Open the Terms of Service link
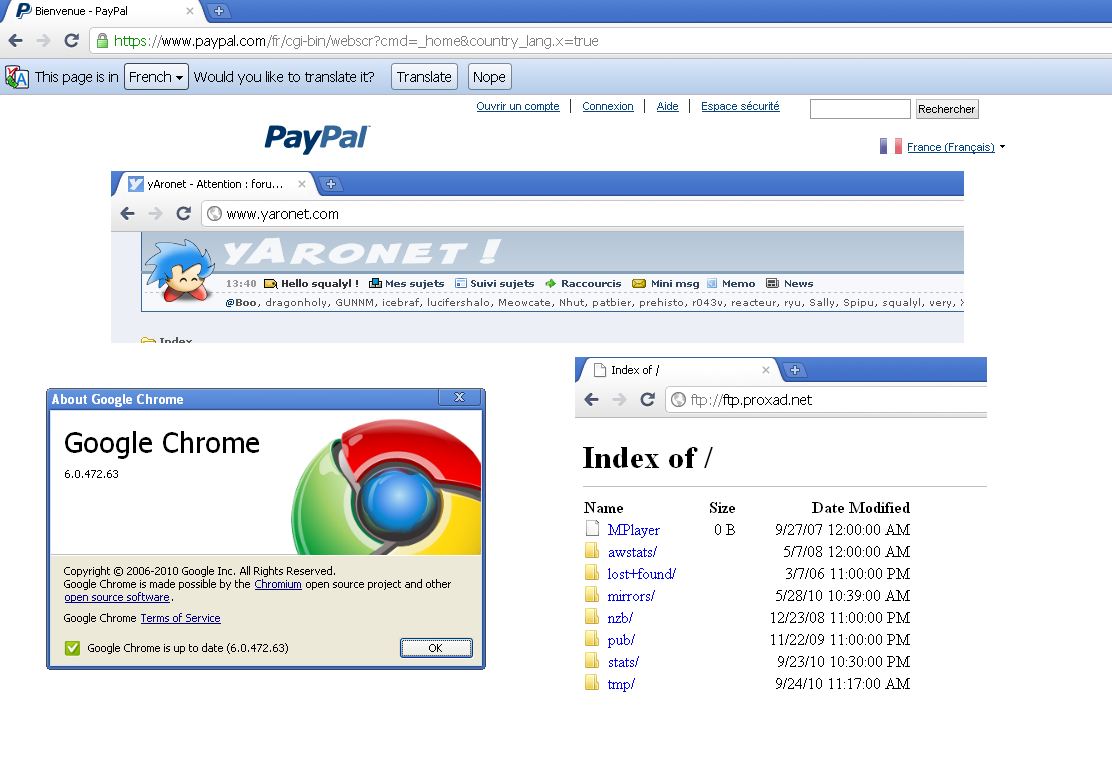Screen dimensions: 1112x757 (180, 618)
